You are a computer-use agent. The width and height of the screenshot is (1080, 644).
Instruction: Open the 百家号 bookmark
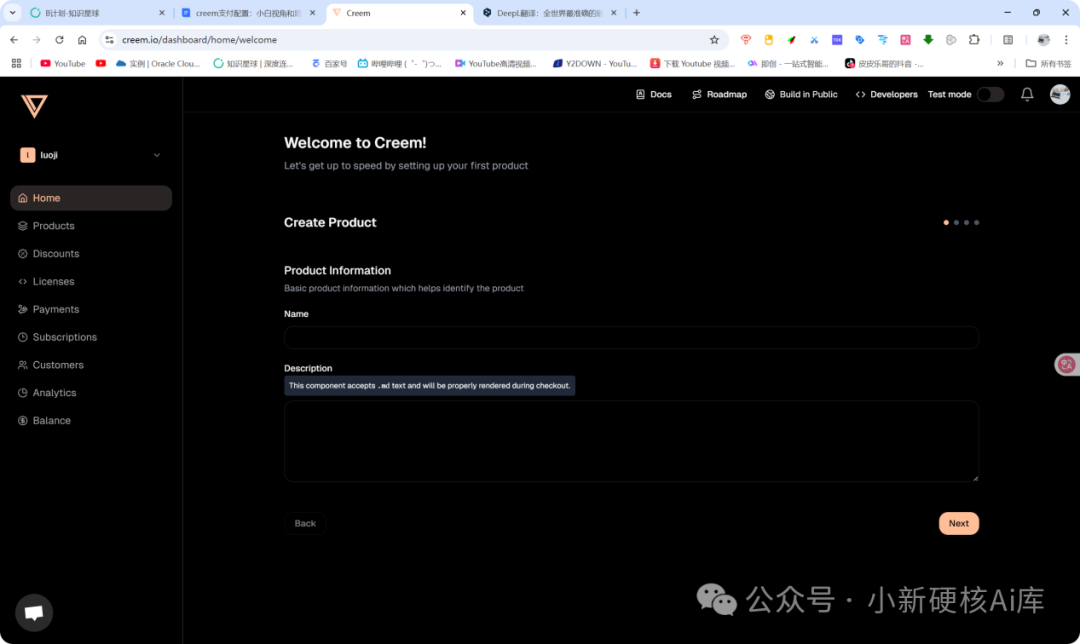click(329, 63)
